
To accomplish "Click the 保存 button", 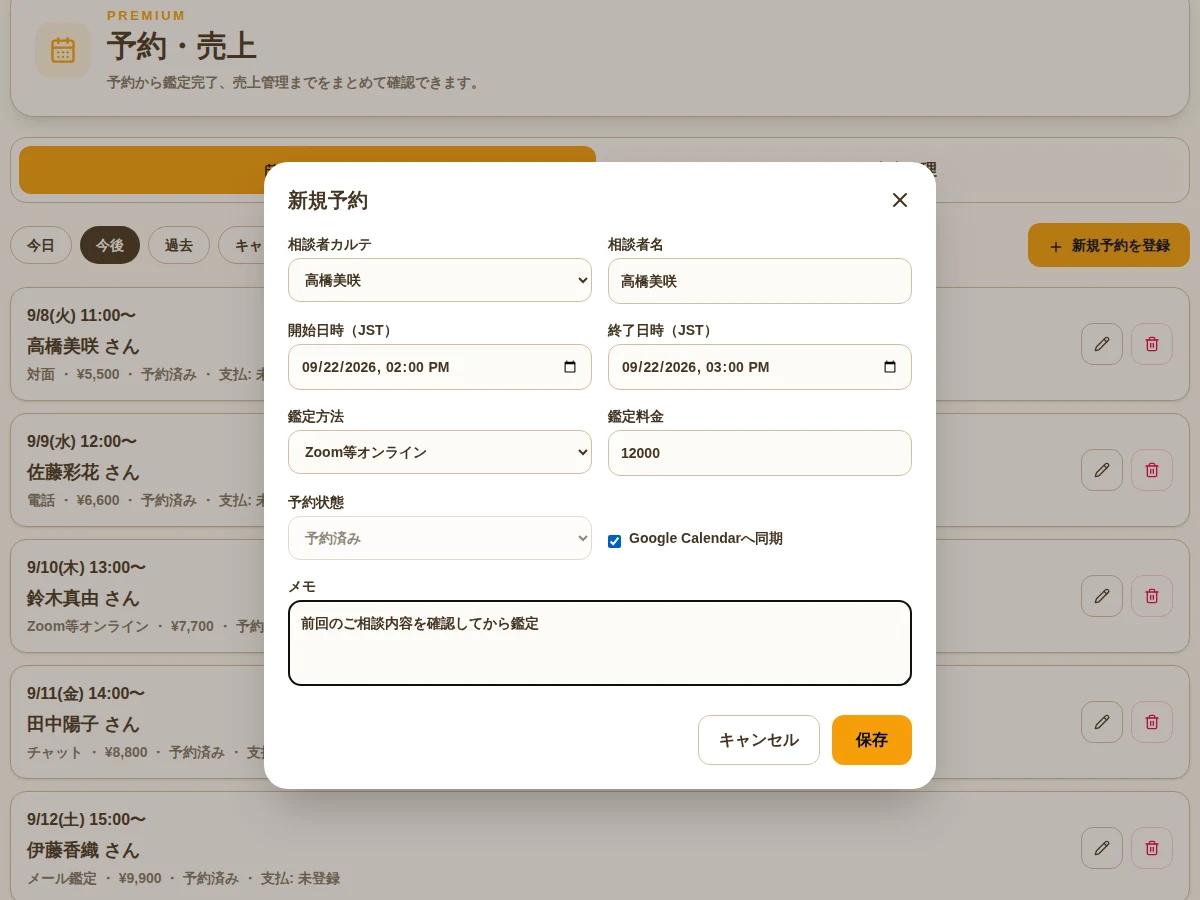I will (872, 740).
